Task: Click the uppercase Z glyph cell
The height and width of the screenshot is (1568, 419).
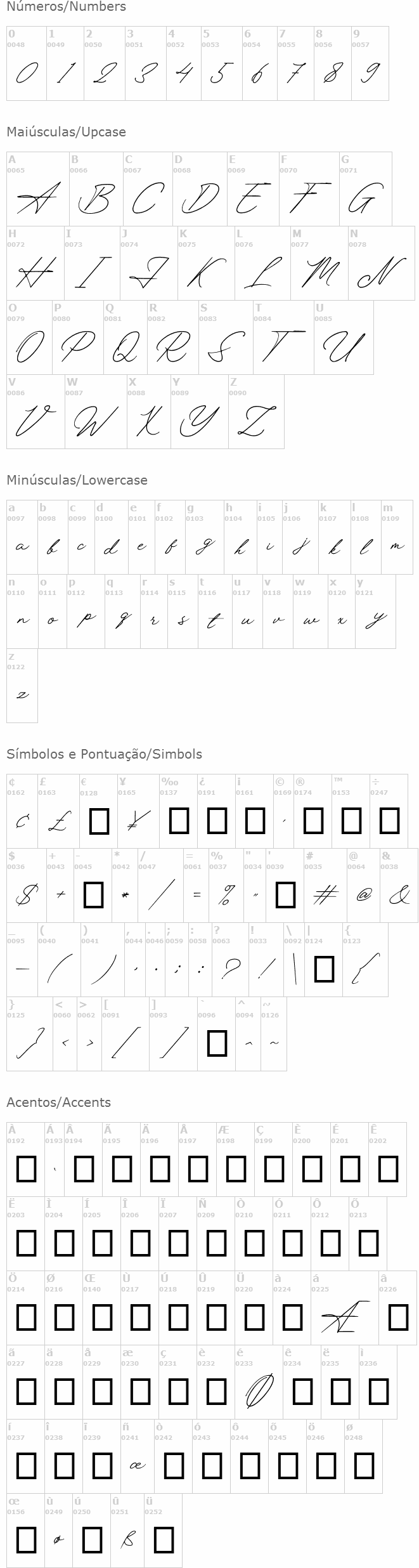Action: click(x=256, y=412)
